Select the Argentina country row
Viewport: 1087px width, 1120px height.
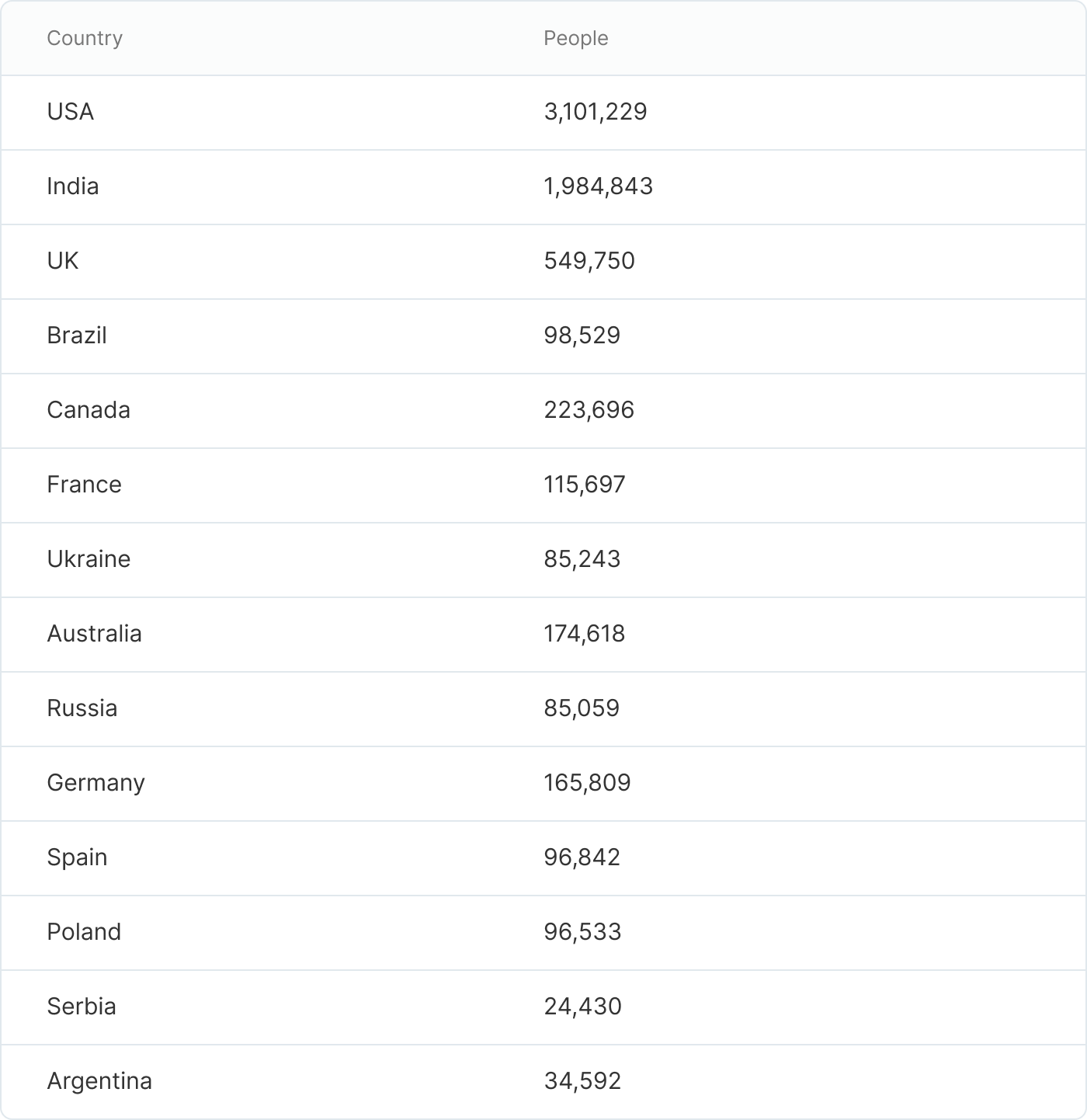tap(99, 1081)
